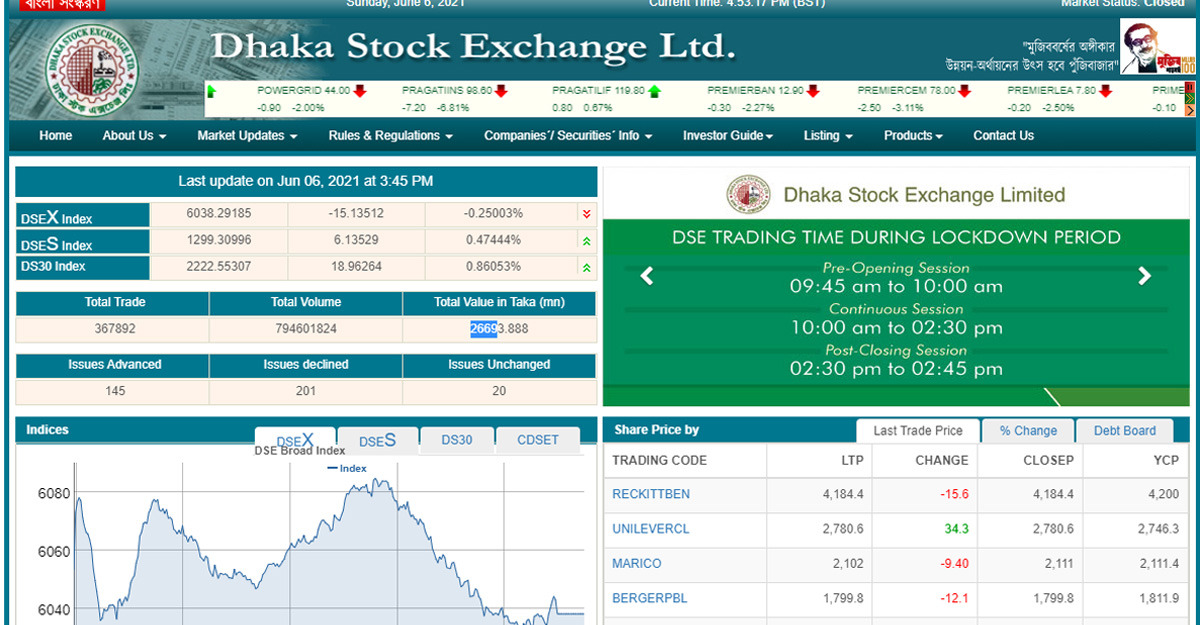Switch chart to DSES tab
Viewport: 1200px width, 625px height.
point(377,440)
